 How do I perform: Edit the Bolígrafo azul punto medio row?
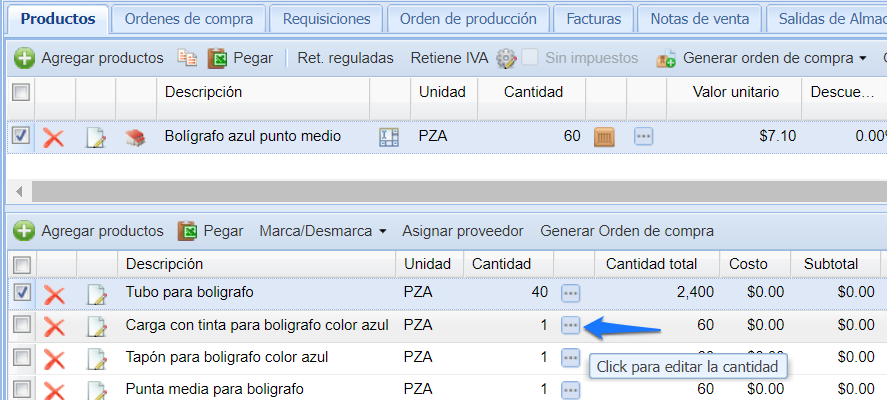tap(96, 137)
